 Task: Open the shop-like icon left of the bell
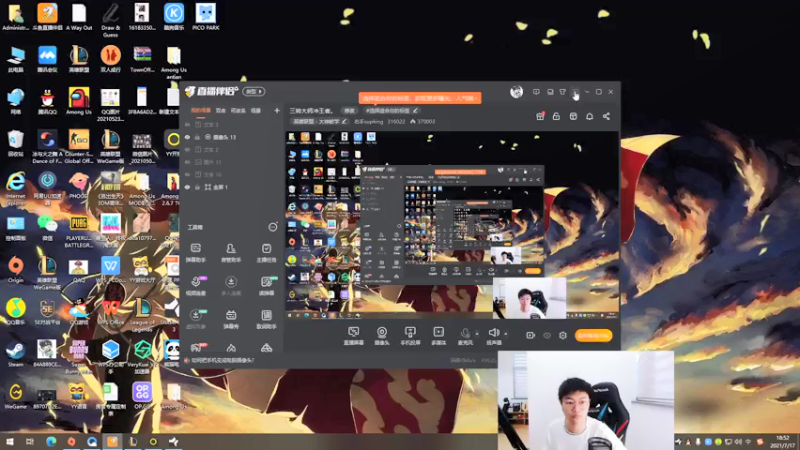(x=573, y=116)
